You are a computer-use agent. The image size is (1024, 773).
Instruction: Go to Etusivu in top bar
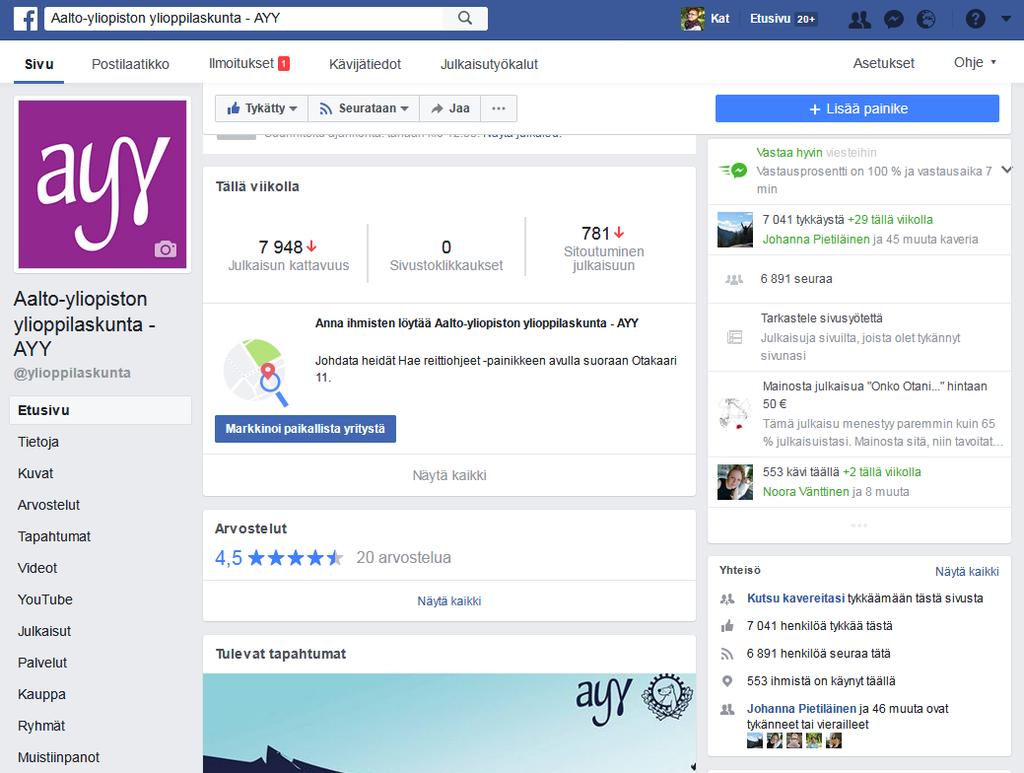coord(770,19)
